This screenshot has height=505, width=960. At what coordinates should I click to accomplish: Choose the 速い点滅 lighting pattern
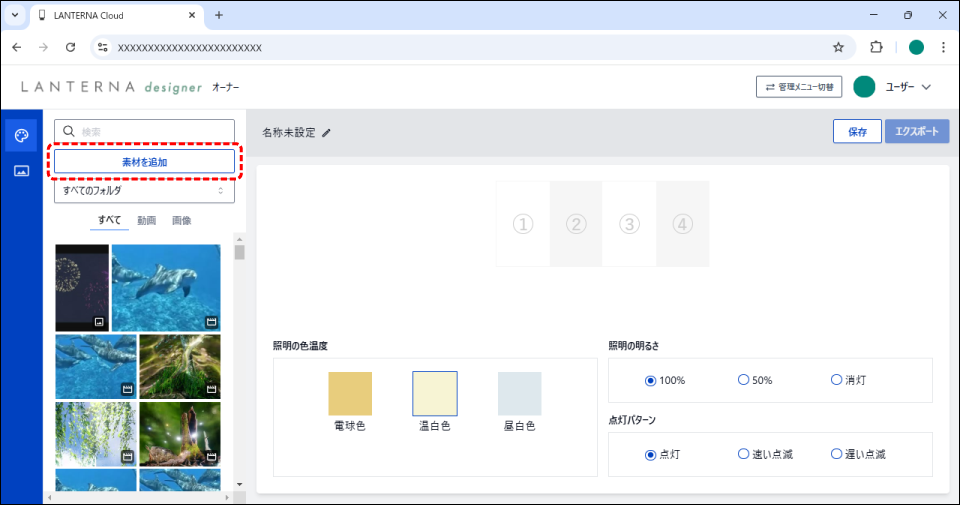pos(743,454)
